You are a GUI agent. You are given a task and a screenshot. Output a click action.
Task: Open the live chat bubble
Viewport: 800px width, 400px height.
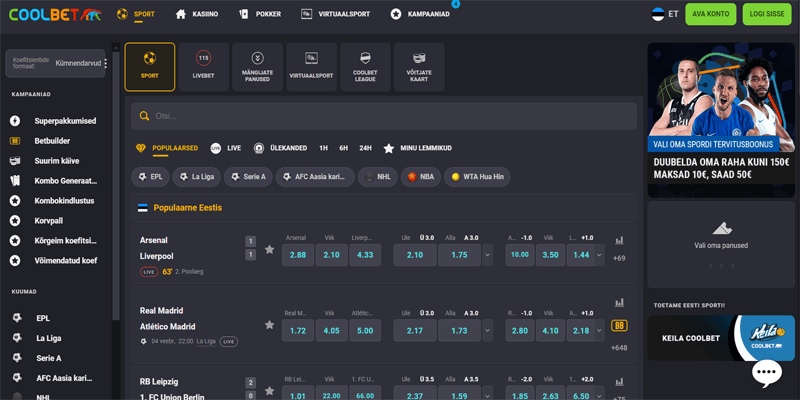click(x=767, y=373)
